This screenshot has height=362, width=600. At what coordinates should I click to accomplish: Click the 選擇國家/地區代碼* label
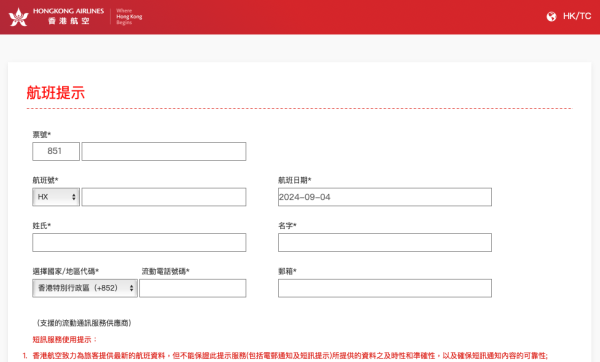tap(65, 271)
